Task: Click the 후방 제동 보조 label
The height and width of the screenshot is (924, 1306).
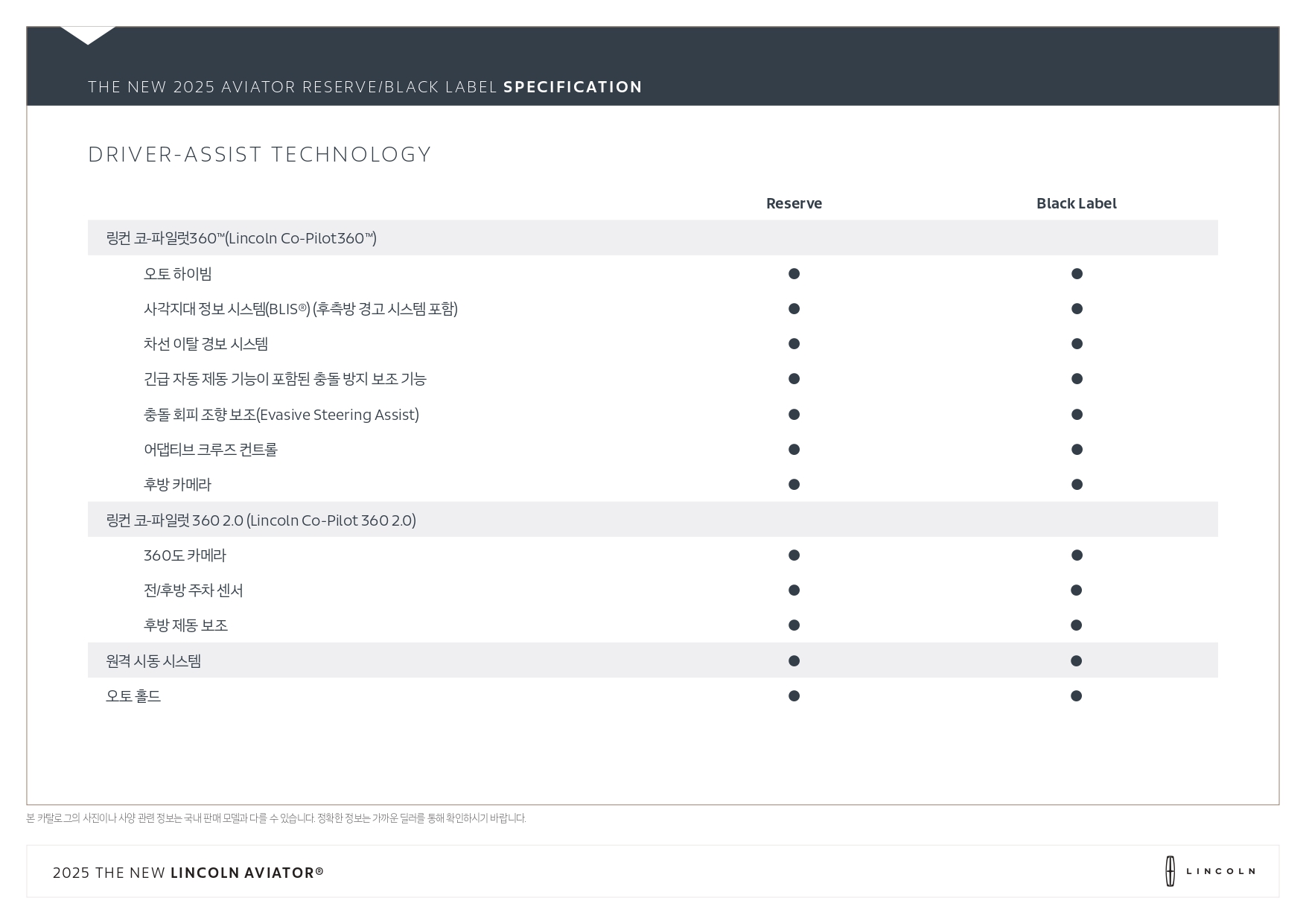Action: pyautogui.click(x=186, y=625)
